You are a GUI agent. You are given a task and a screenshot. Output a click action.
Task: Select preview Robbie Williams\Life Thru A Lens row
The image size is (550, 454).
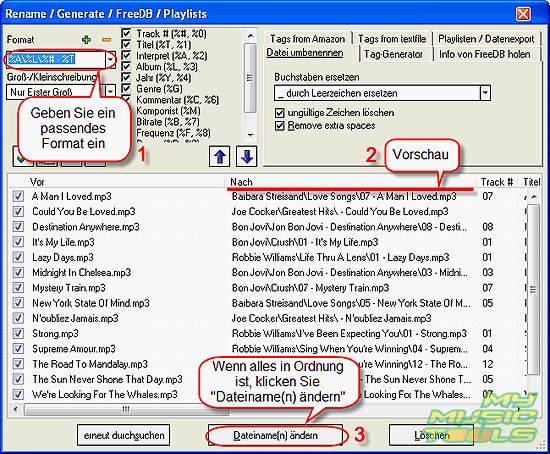340,257
